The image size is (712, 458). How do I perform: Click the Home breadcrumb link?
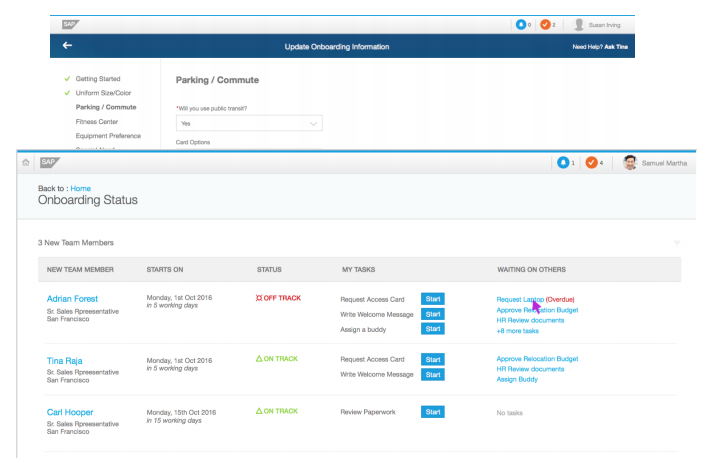point(80,188)
